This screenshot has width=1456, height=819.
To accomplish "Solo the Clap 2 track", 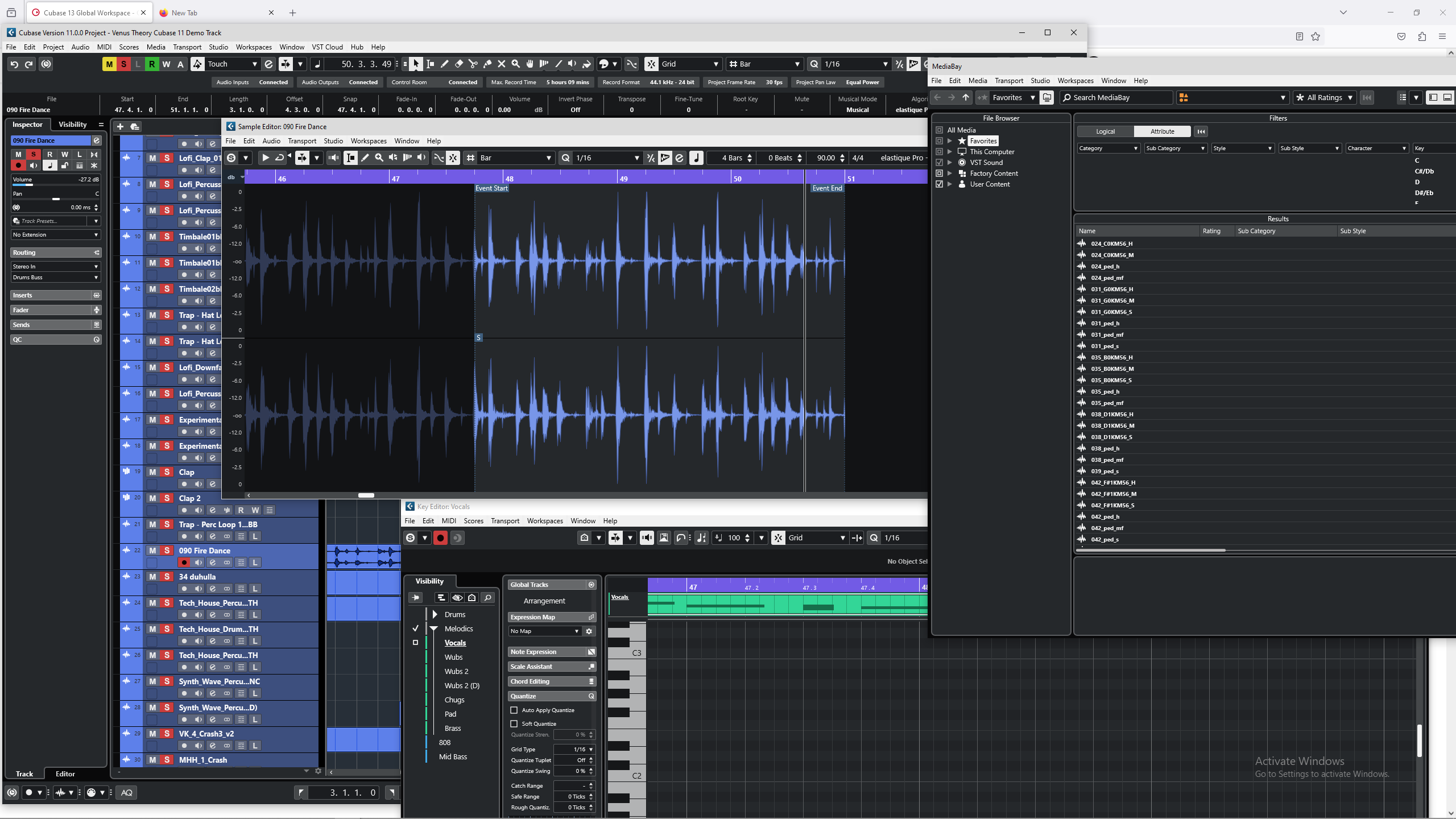I will [167, 498].
